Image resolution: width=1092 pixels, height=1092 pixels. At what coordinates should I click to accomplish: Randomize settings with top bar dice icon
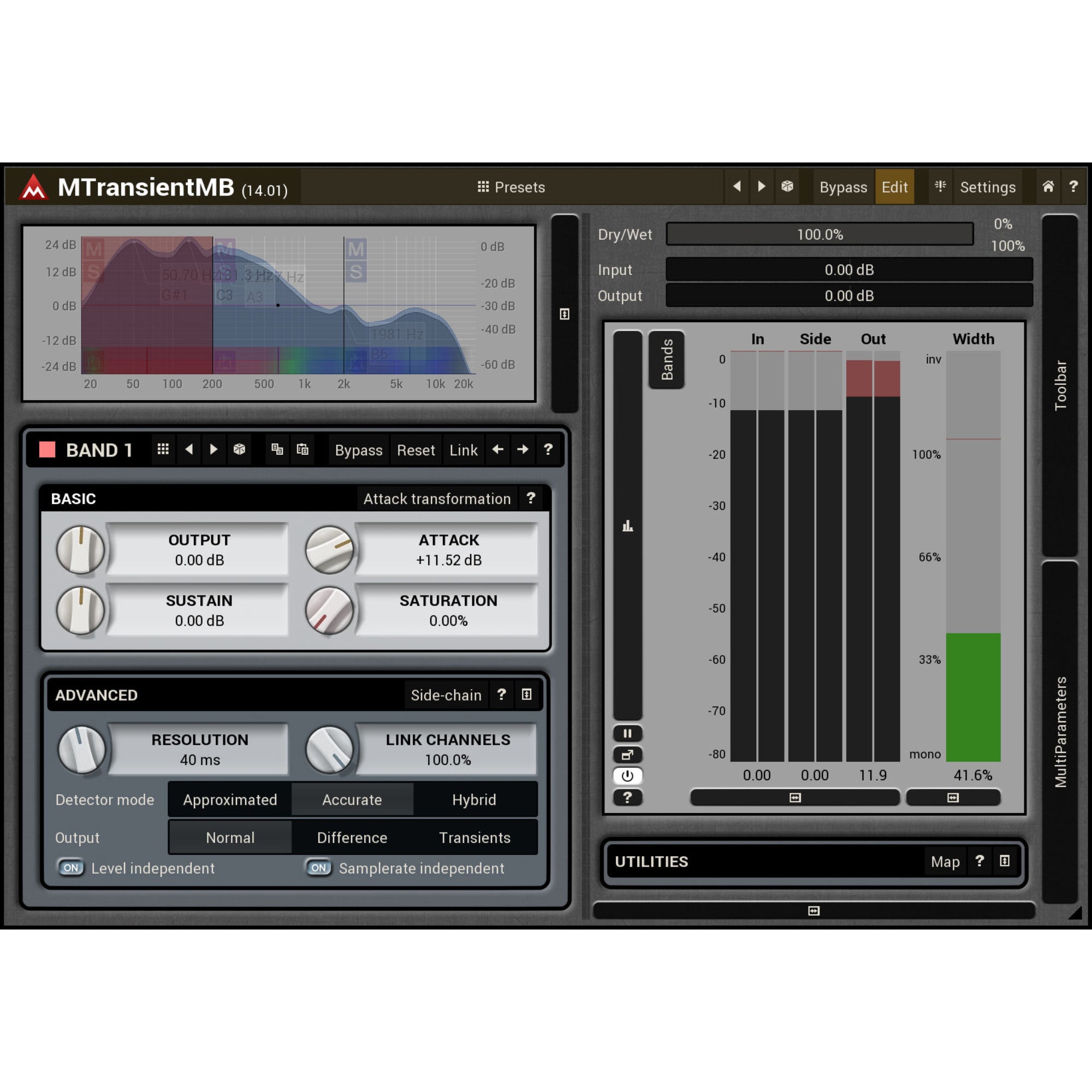point(787,187)
